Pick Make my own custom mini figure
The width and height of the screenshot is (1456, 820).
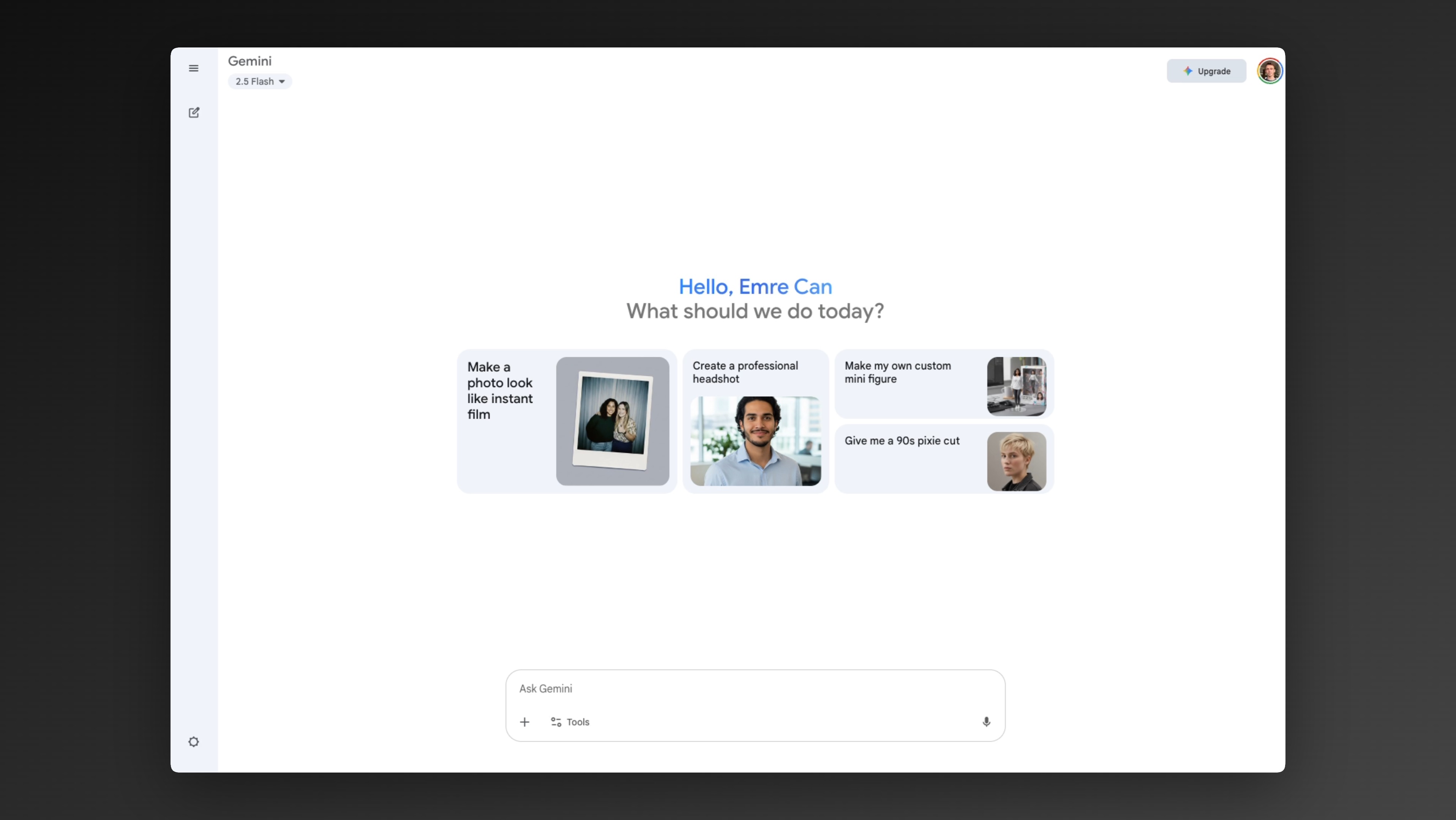[x=898, y=372]
